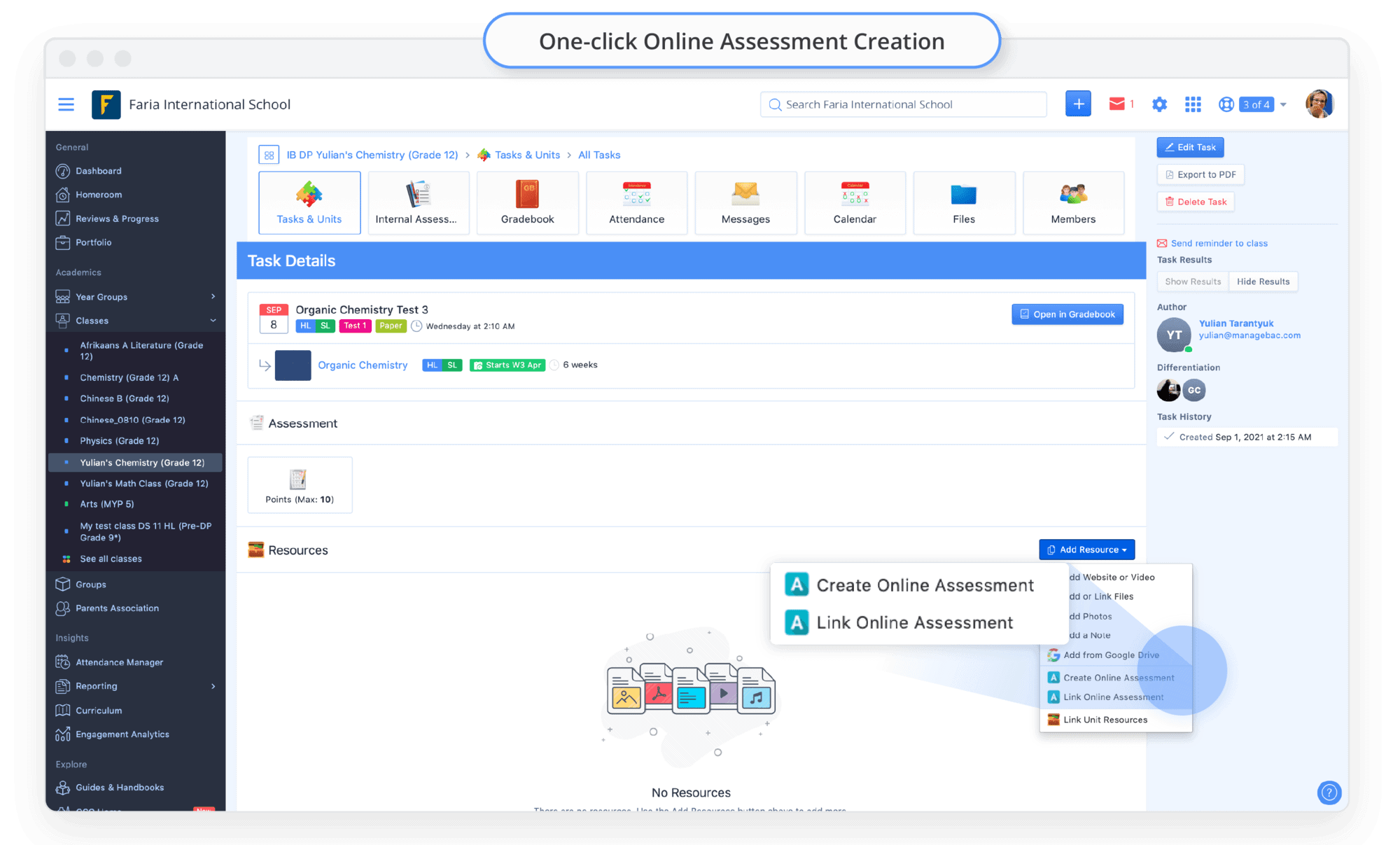Click See all classes link
Screen dimensions: 1400x845
coord(111,559)
